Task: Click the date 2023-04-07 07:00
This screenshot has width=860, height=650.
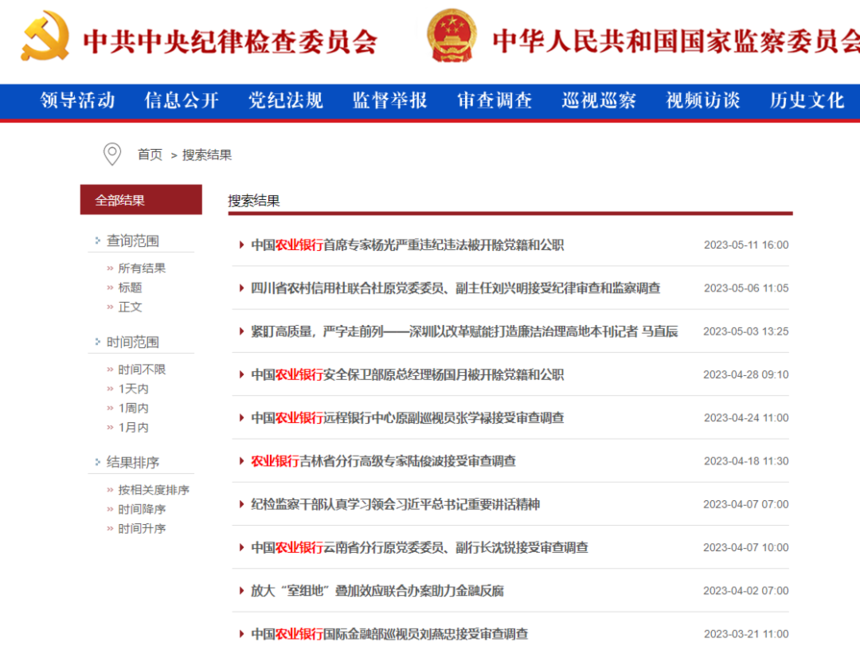Action: click(x=746, y=504)
